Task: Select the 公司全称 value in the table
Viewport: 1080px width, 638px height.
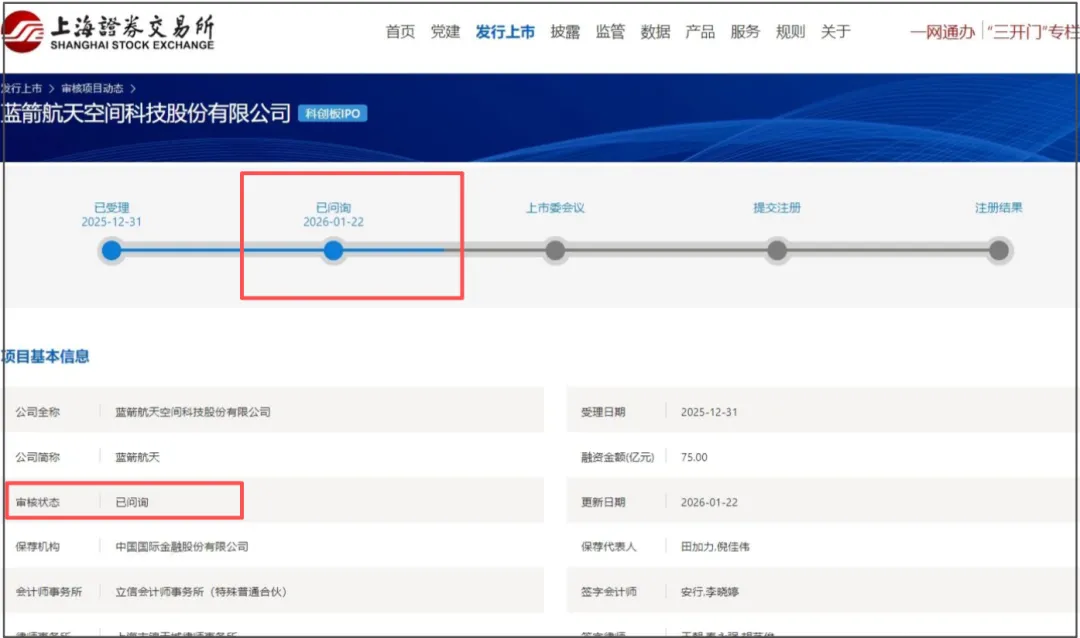Action: [x=193, y=412]
